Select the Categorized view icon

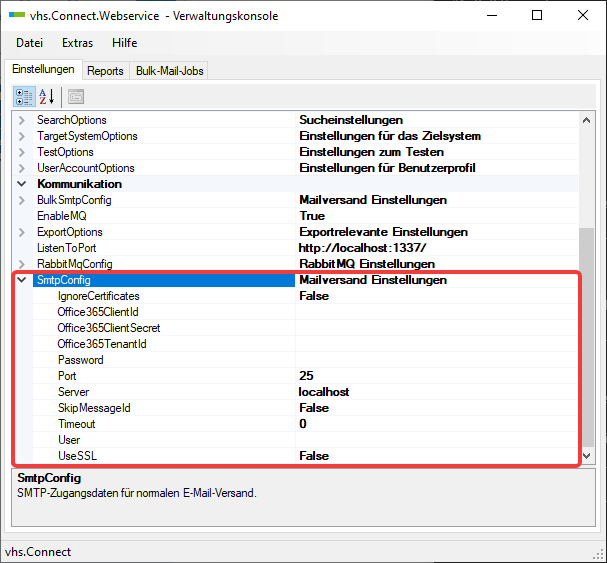point(24,97)
